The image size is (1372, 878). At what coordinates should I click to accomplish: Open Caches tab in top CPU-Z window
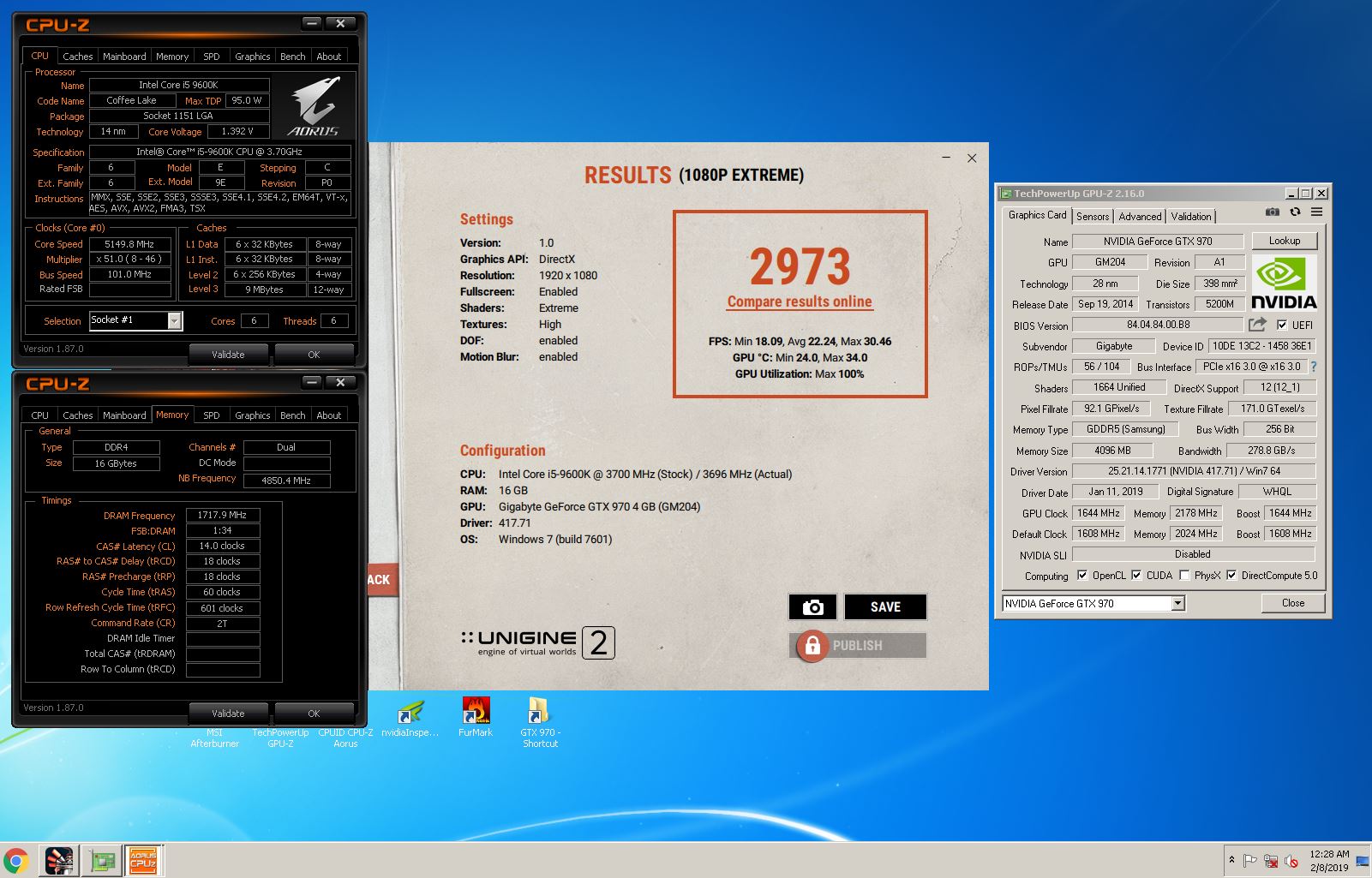[x=78, y=57]
